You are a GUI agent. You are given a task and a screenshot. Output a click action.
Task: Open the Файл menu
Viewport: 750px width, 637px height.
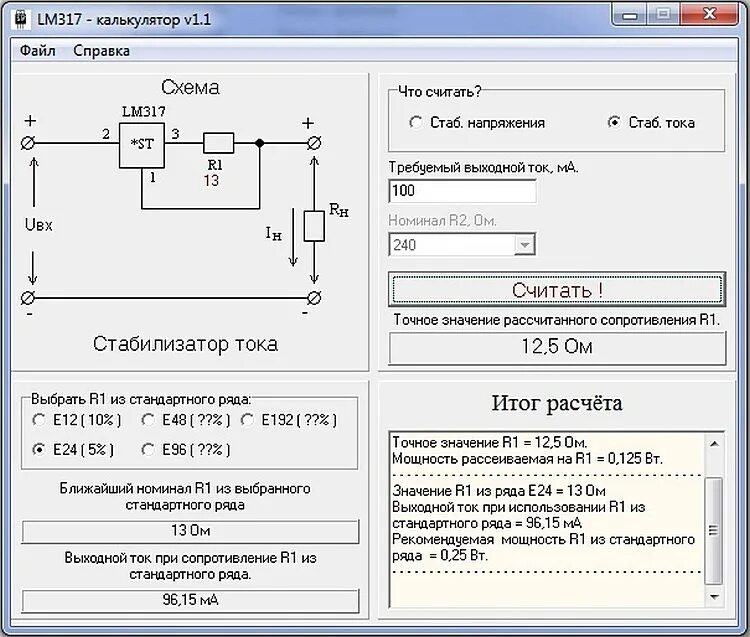[x=37, y=51]
